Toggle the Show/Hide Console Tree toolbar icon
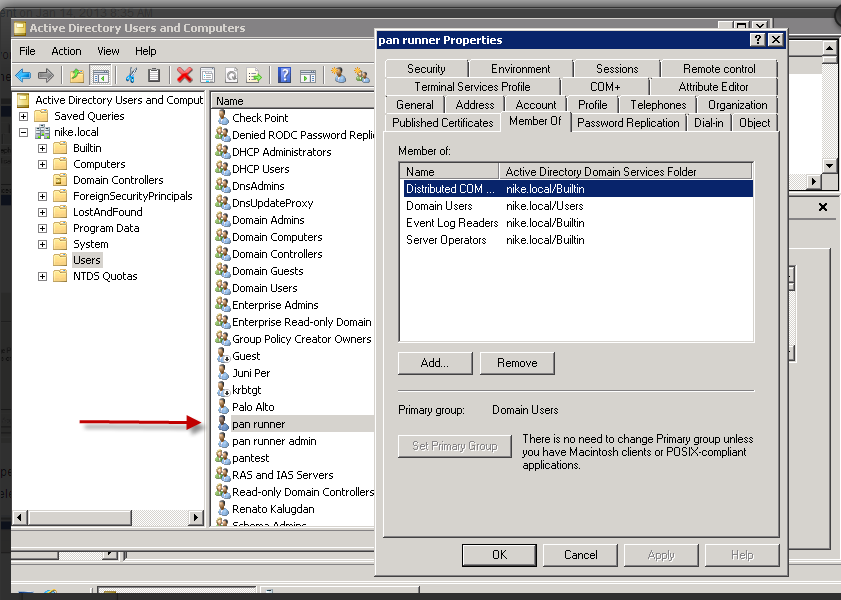The width and height of the screenshot is (841, 600). pos(100,75)
